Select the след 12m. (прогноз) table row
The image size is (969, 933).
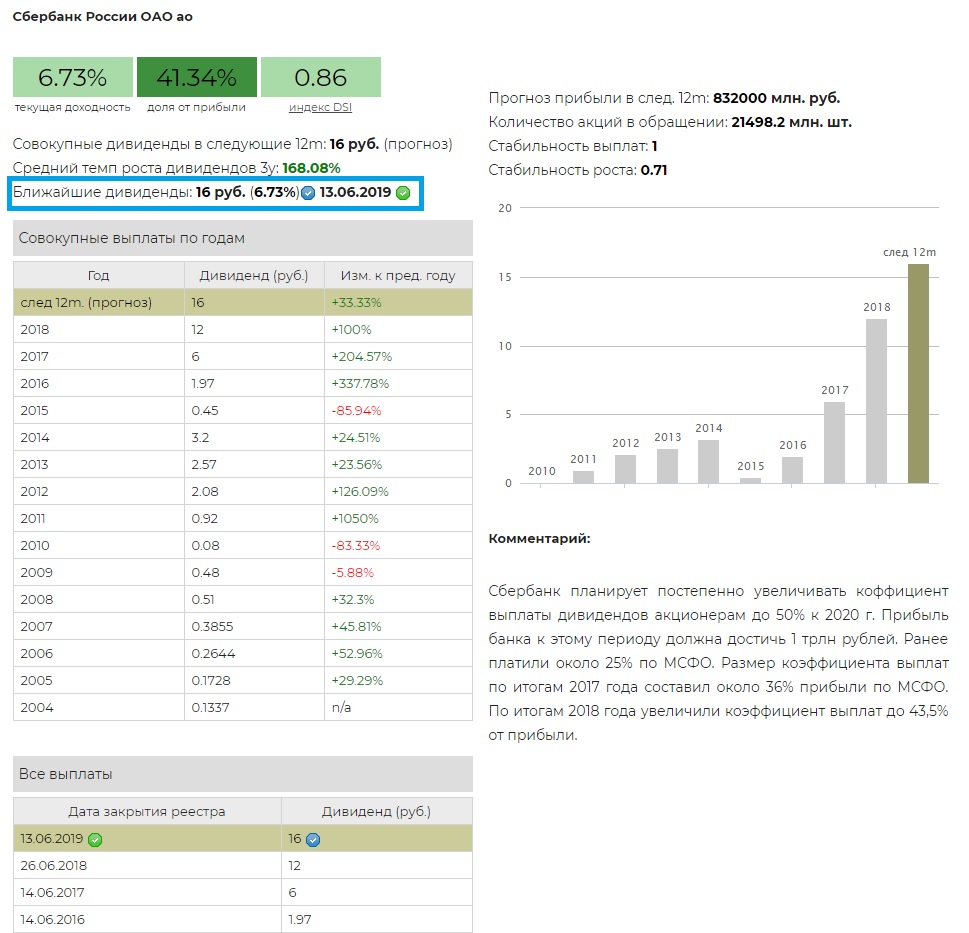pos(242,302)
